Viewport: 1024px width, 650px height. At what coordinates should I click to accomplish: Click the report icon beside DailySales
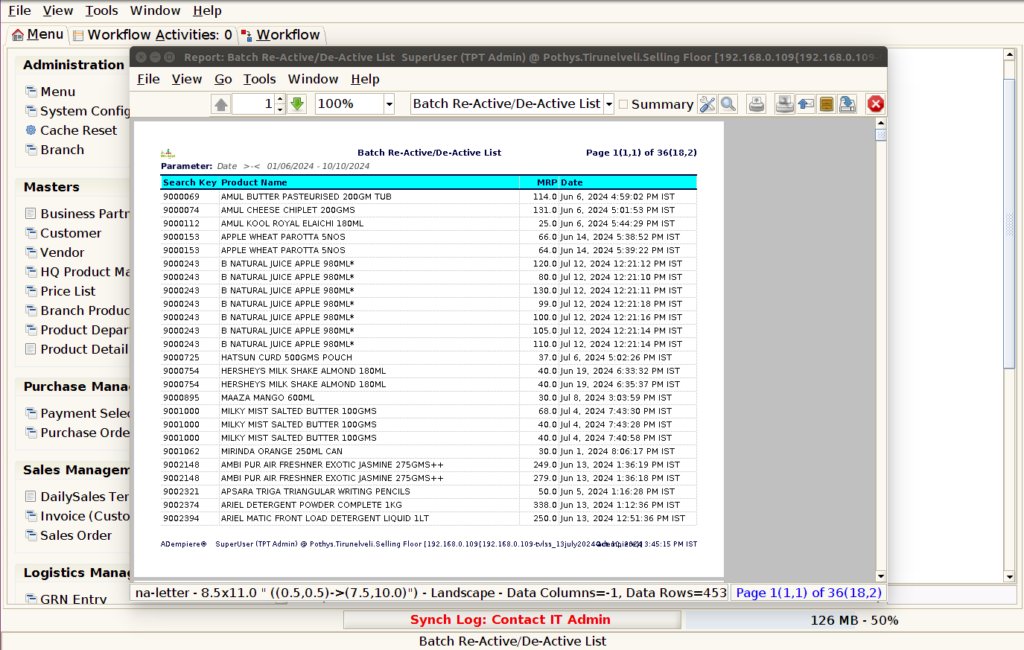pyautogui.click(x=31, y=496)
